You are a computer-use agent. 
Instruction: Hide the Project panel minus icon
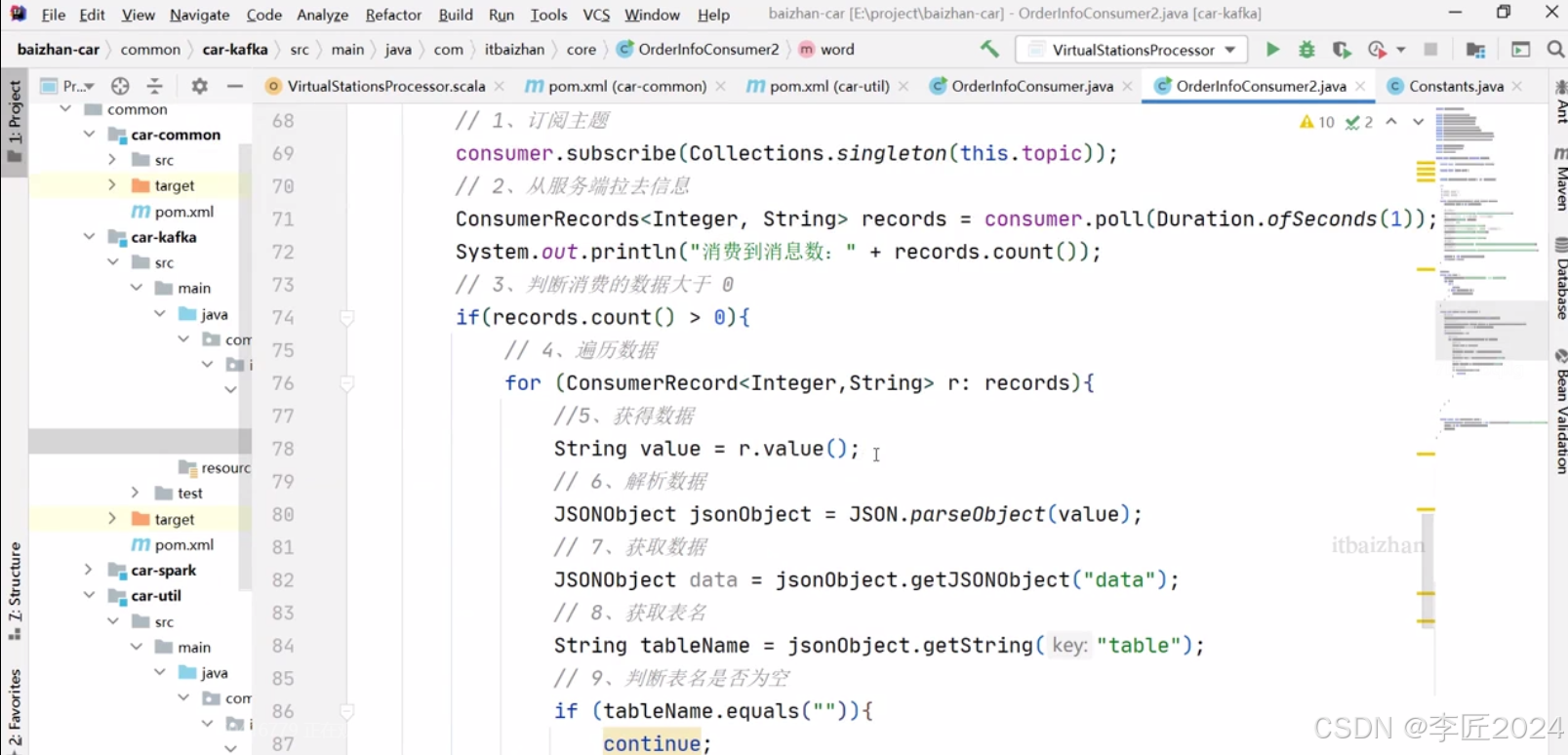(234, 86)
